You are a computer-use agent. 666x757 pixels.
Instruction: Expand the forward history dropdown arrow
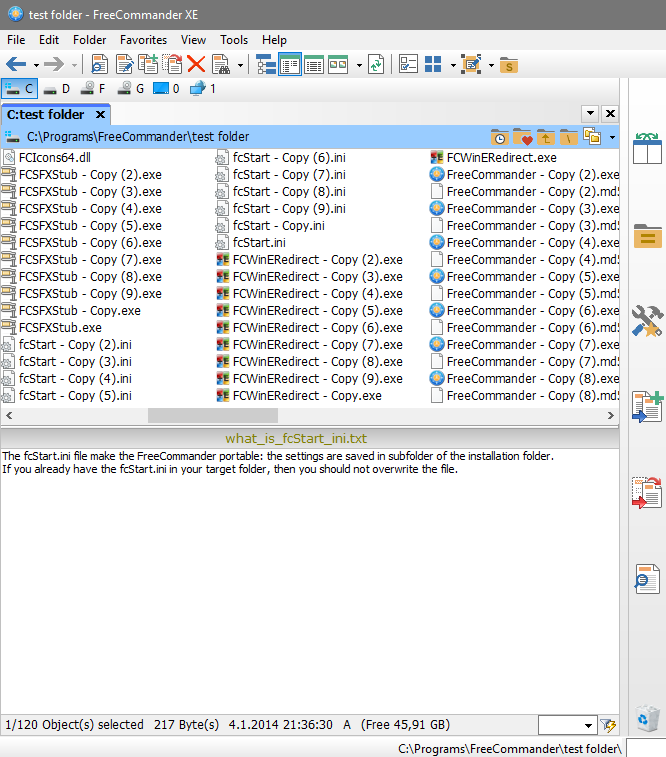(74, 65)
